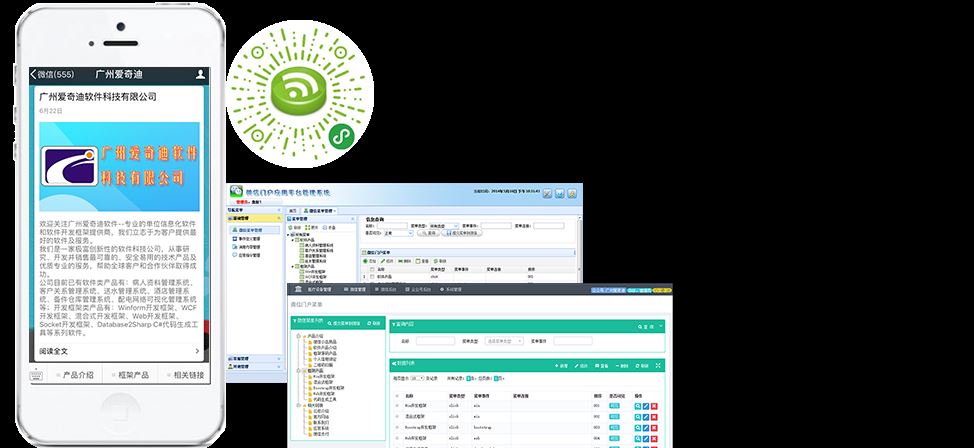Select the Bootstrap开发框架 tree item

328,388
